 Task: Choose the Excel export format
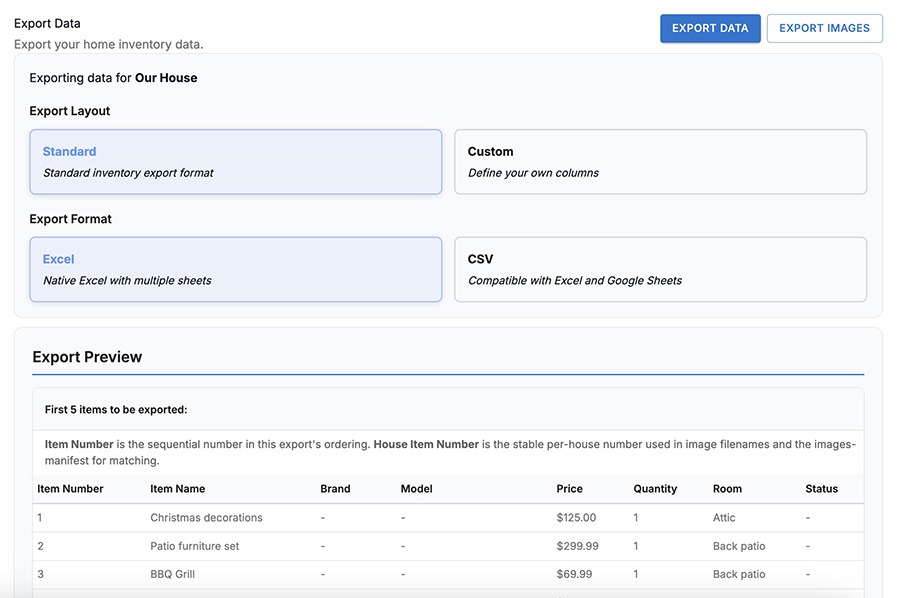236,268
